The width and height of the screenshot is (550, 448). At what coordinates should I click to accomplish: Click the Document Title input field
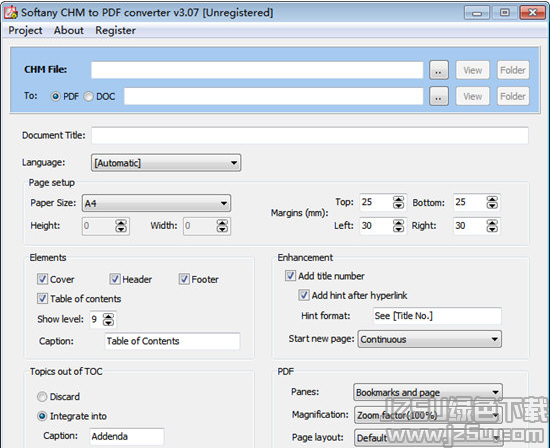[x=310, y=135]
